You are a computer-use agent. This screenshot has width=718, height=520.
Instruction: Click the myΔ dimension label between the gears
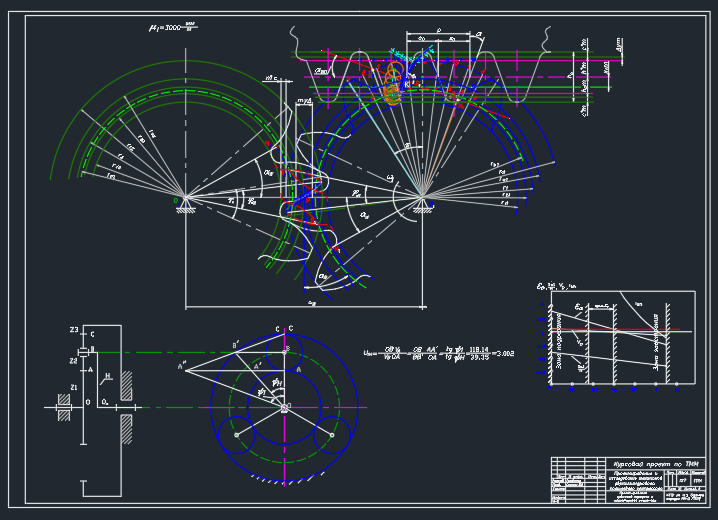click(304, 100)
